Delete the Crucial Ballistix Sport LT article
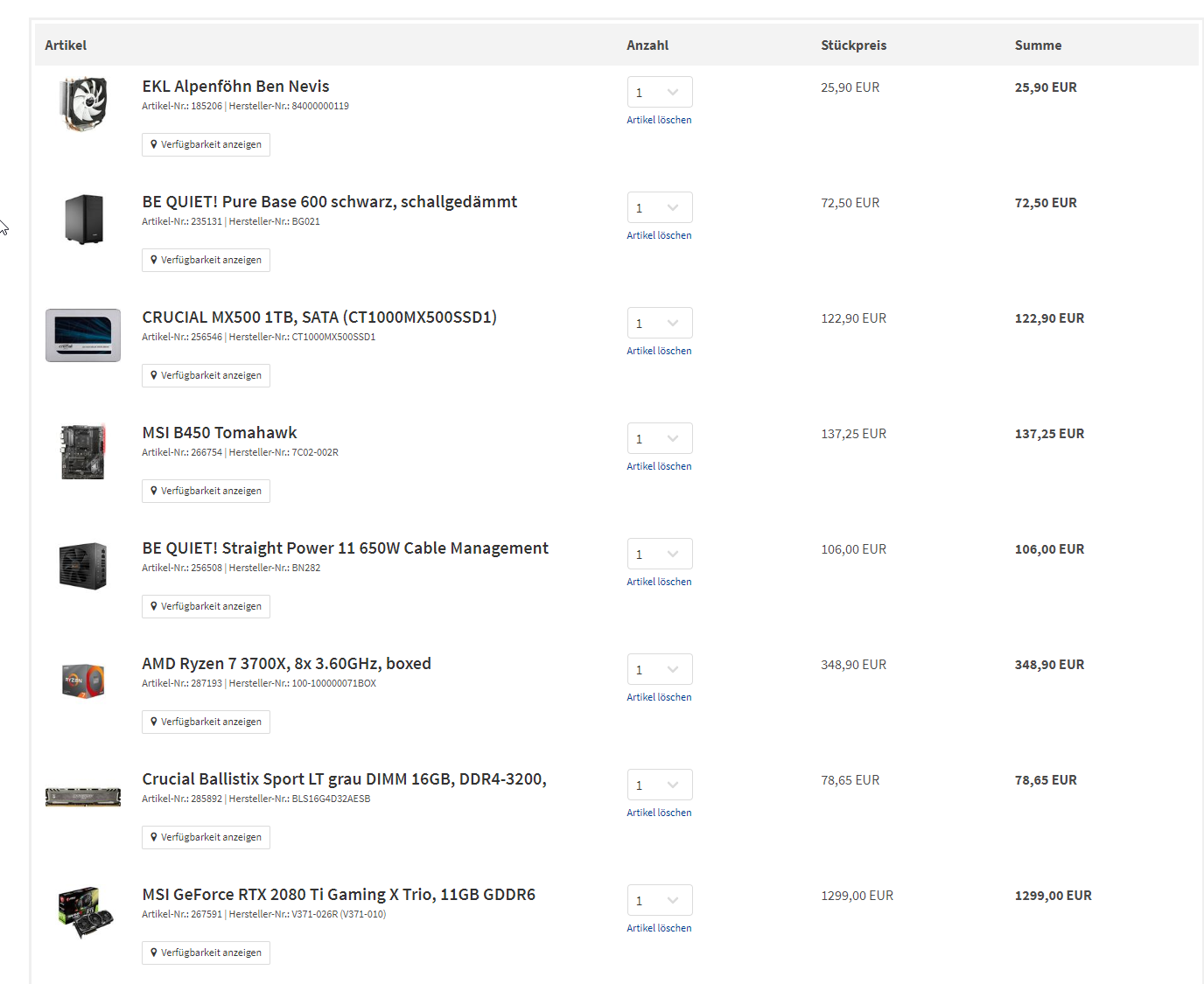This screenshot has width=1204, height=984. (659, 813)
